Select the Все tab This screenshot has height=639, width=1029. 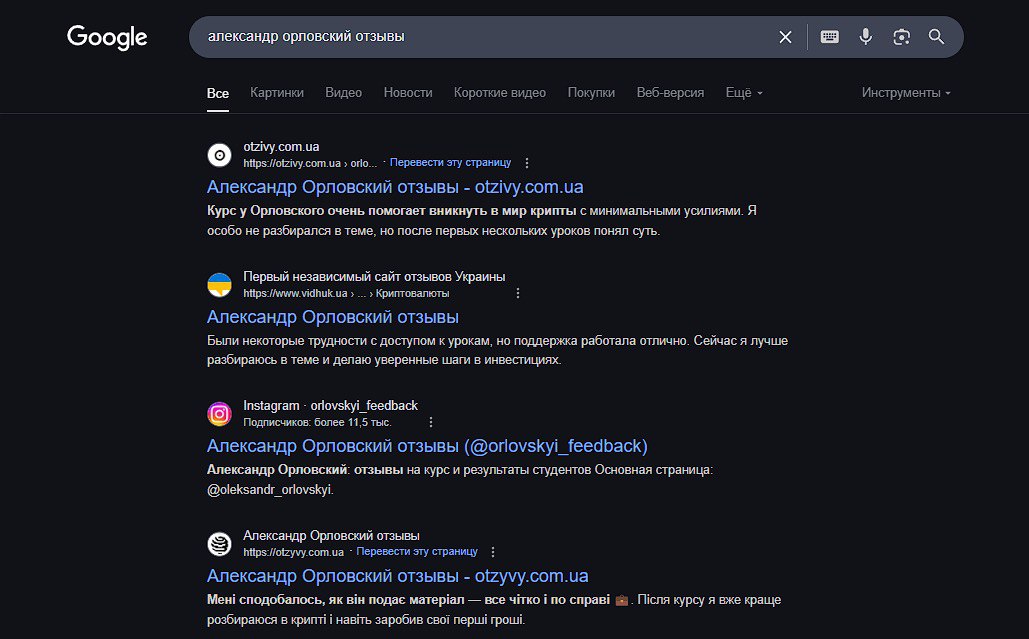218,93
